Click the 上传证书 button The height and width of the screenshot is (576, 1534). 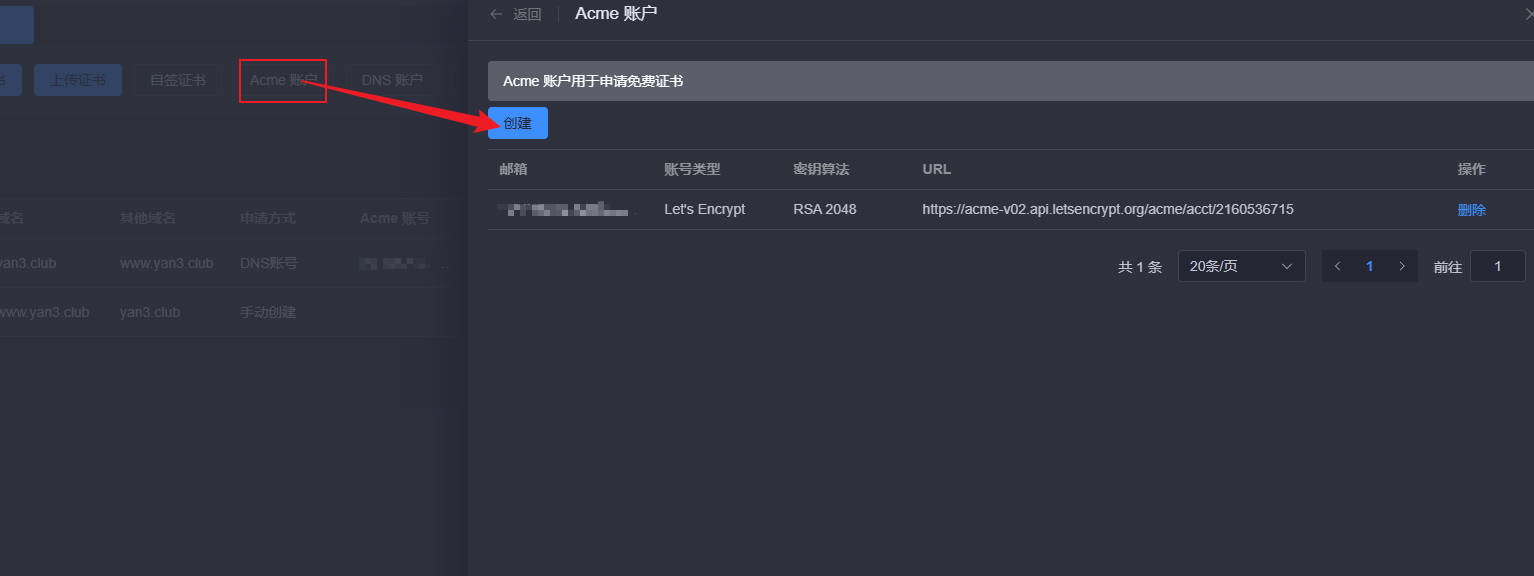[x=78, y=80]
